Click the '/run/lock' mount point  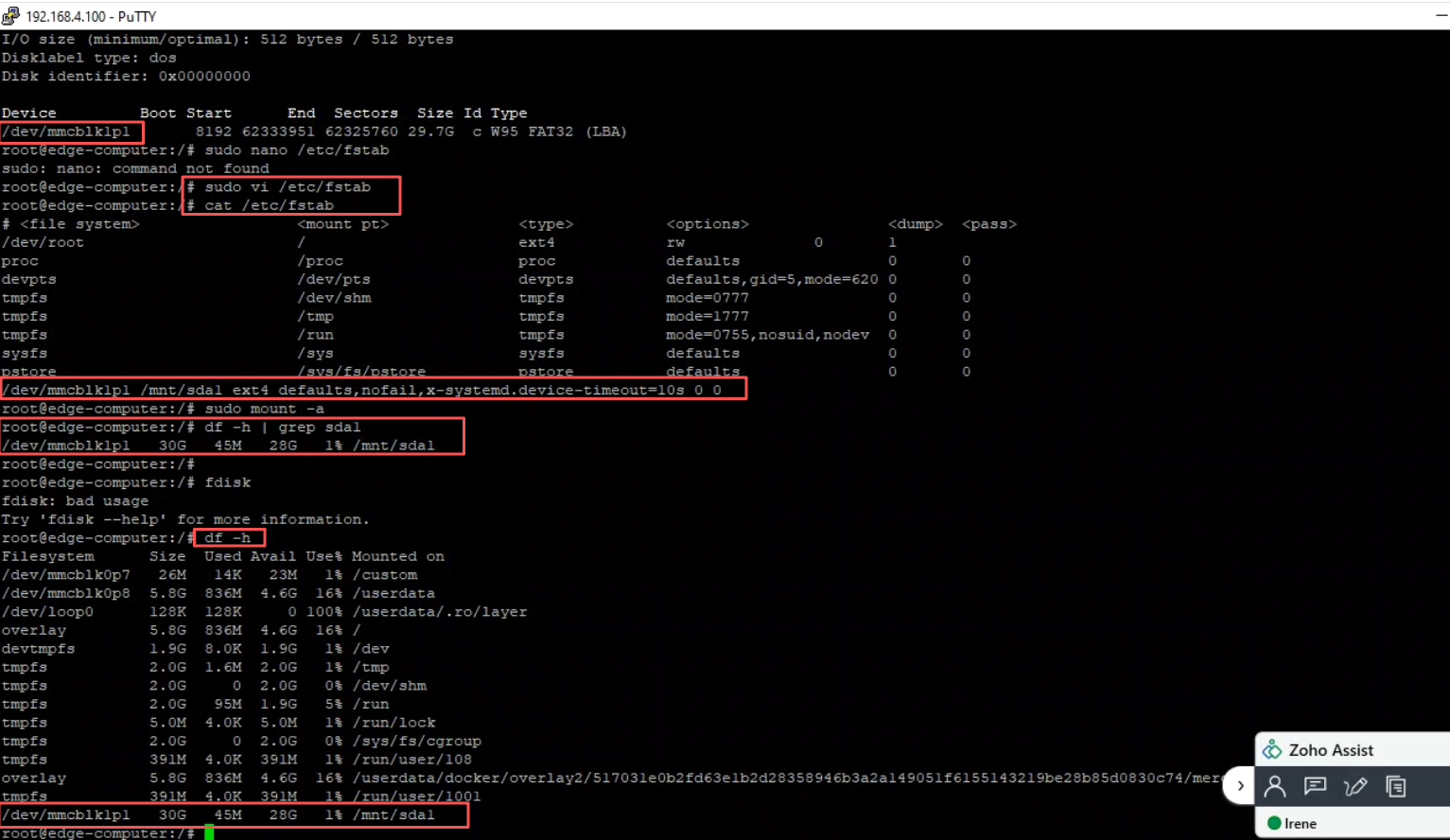coord(393,723)
